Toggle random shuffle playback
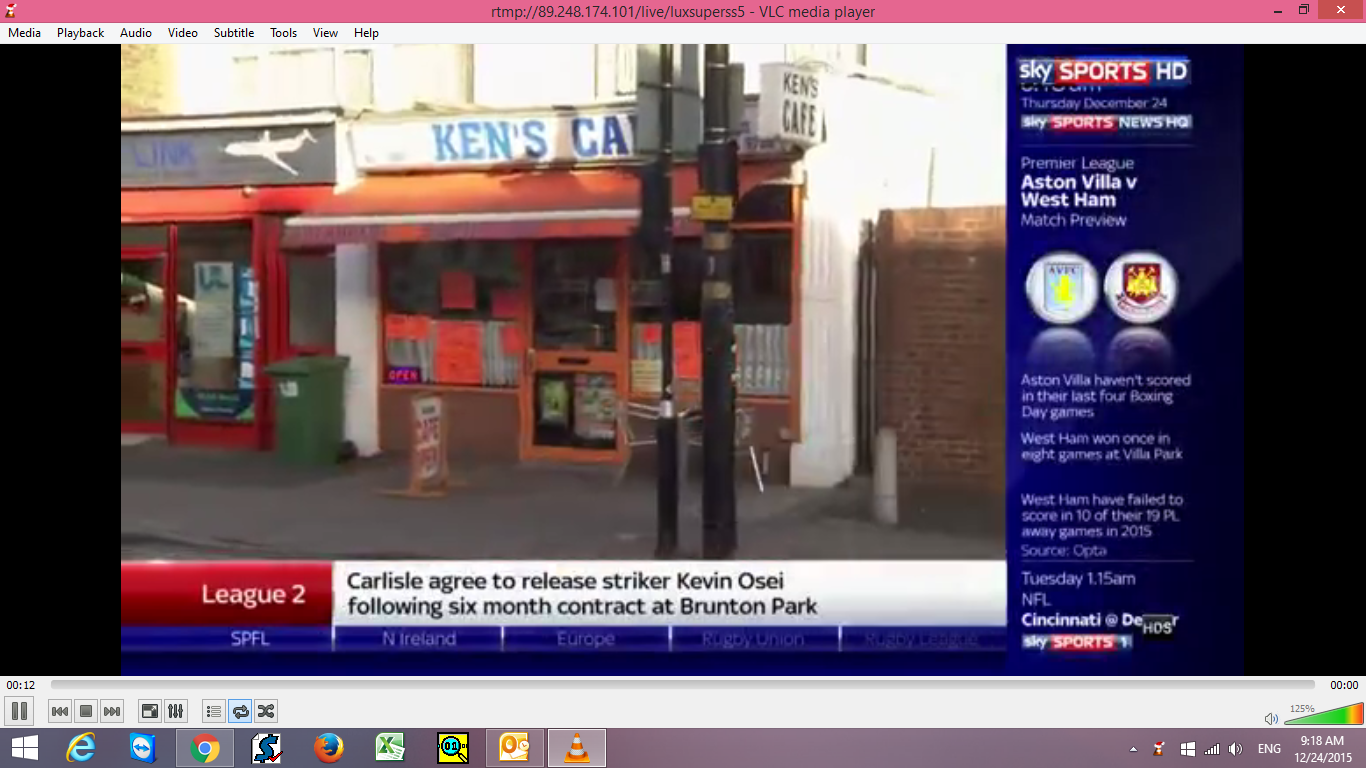This screenshot has width=1366, height=768. (266, 711)
